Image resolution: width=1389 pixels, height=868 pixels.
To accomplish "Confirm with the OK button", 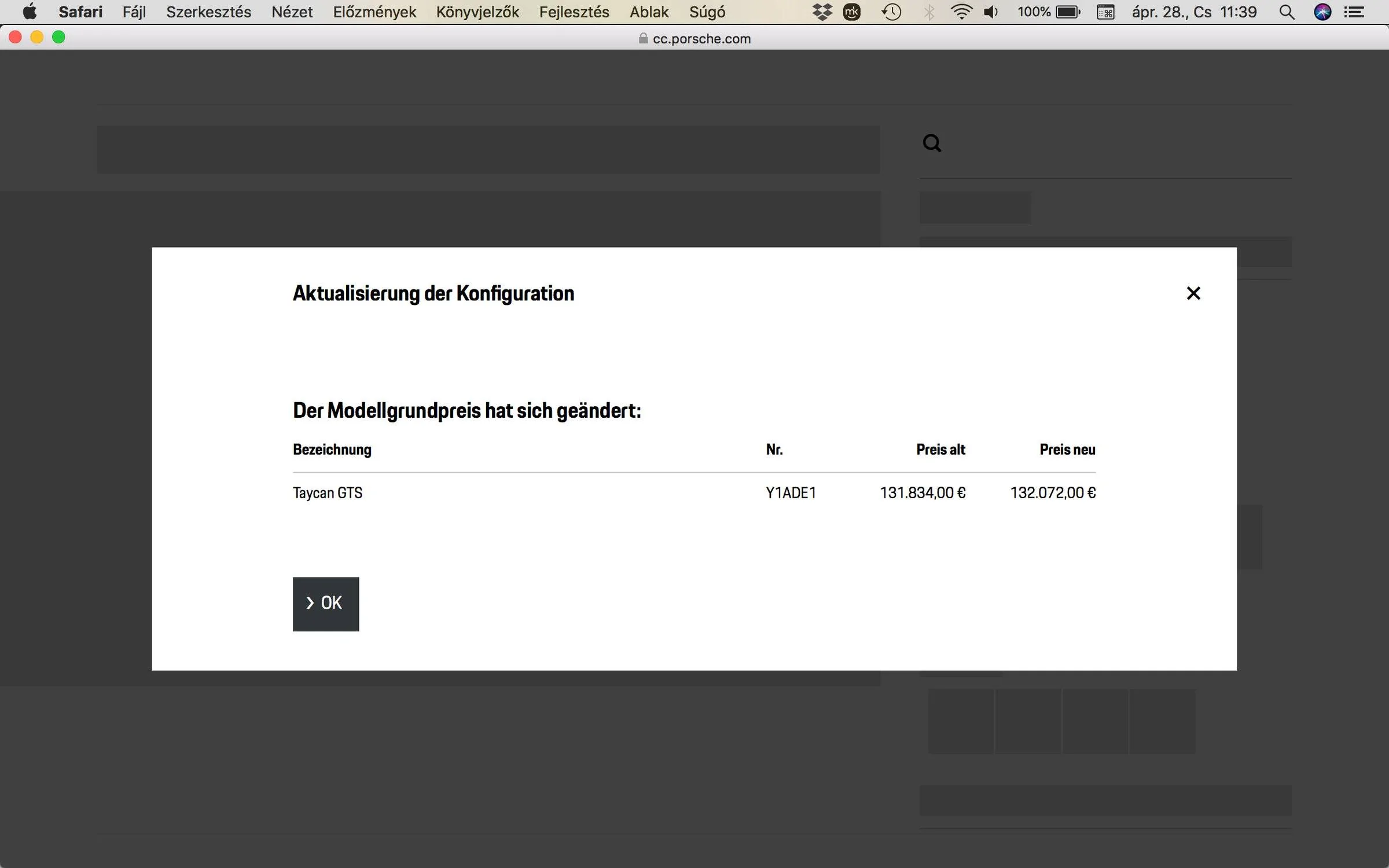I will click(326, 604).
